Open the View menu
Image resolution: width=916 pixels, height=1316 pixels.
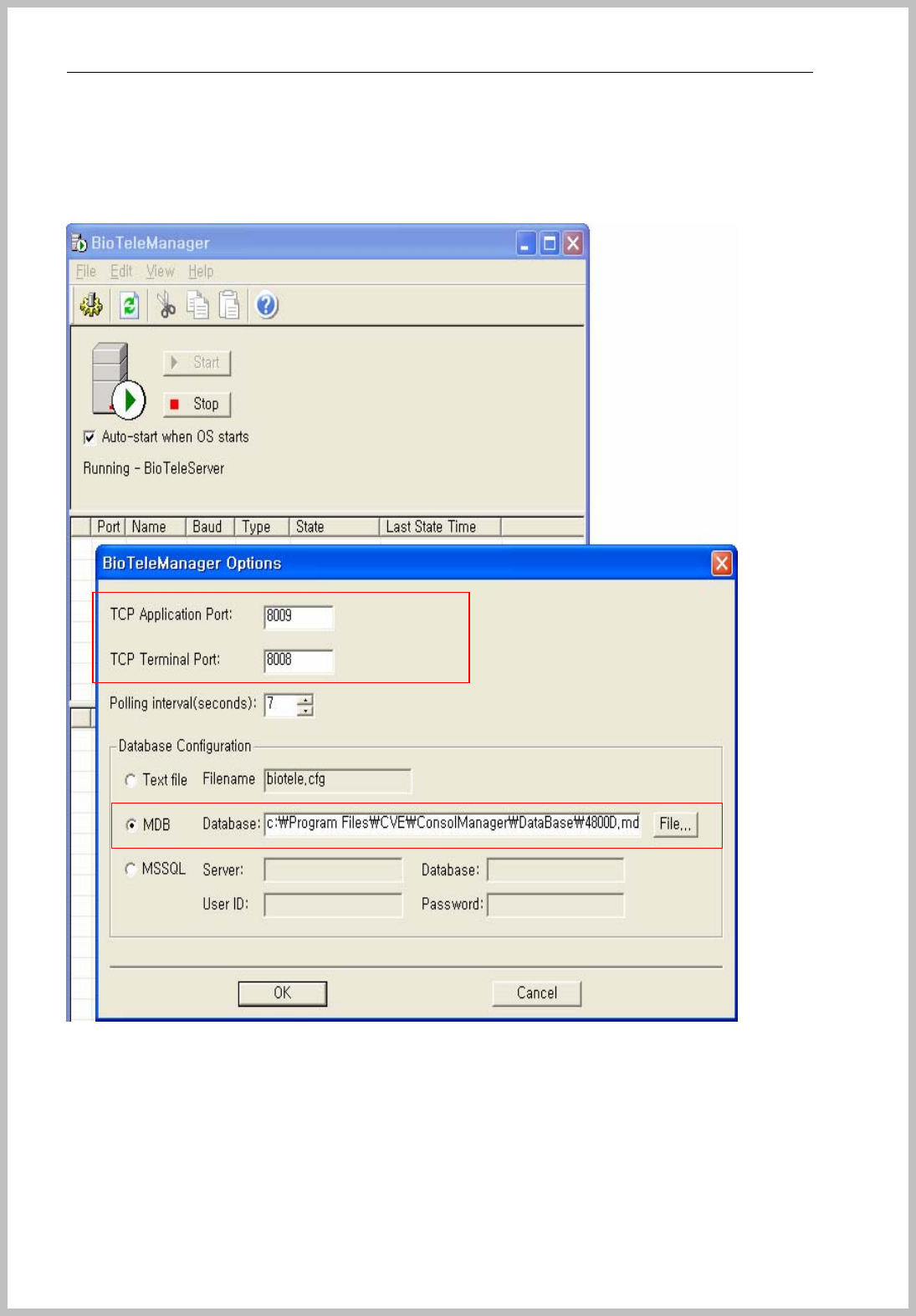tap(160, 271)
